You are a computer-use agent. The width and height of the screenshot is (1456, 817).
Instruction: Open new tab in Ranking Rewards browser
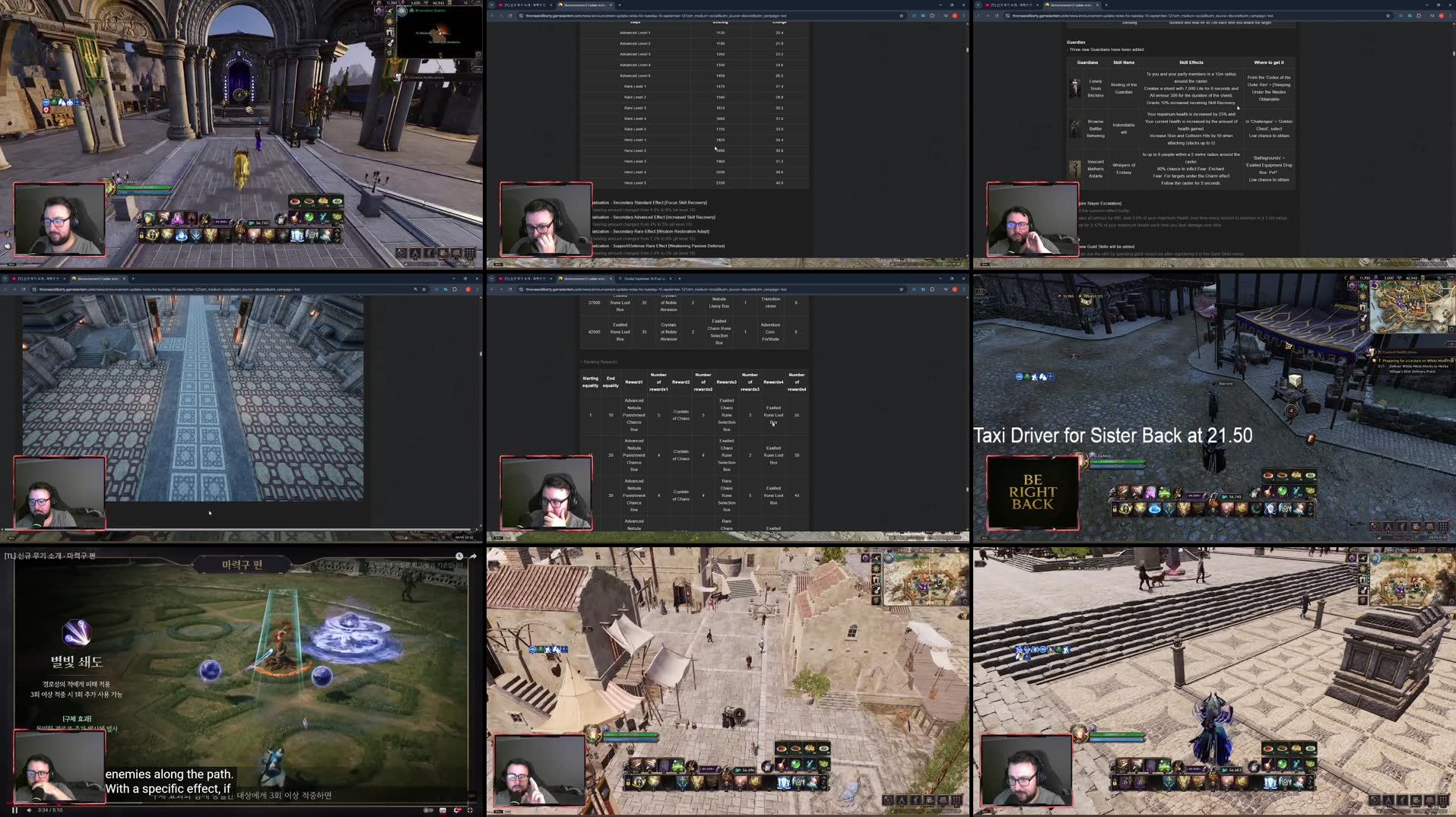[680, 278]
